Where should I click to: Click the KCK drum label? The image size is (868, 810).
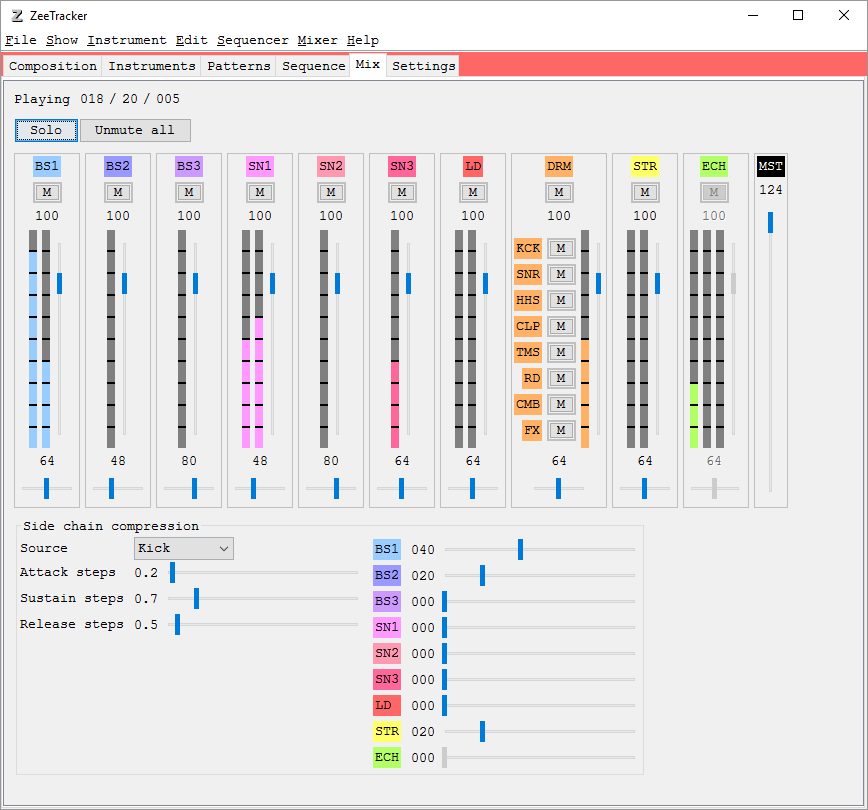pos(528,248)
